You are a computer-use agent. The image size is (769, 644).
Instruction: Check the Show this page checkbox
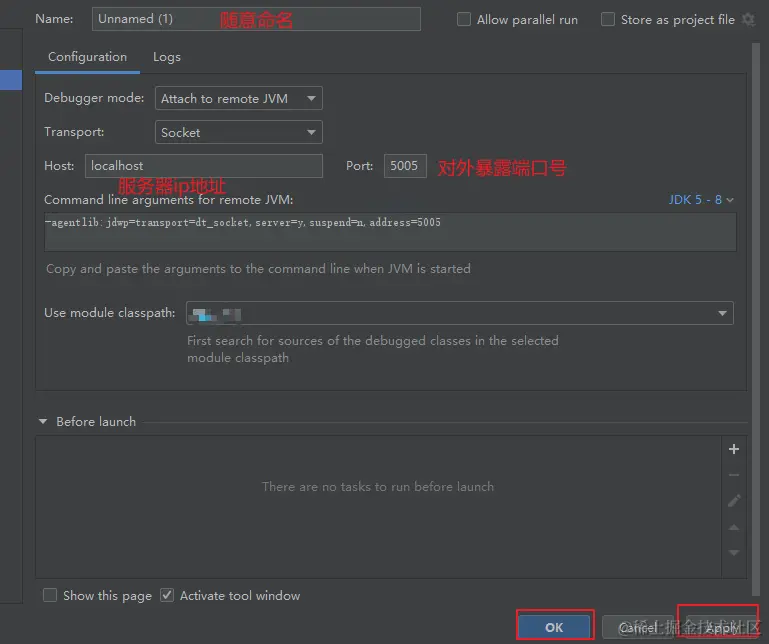tap(50, 595)
